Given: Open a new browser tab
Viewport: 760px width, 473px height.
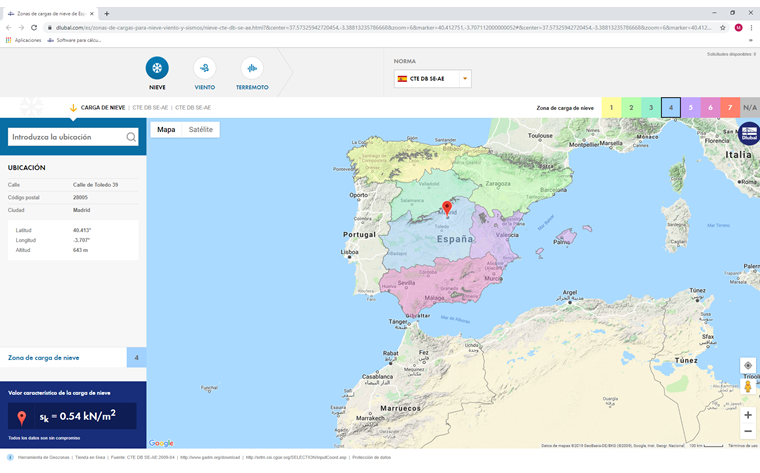Looking at the screenshot, I should point(107,14).
